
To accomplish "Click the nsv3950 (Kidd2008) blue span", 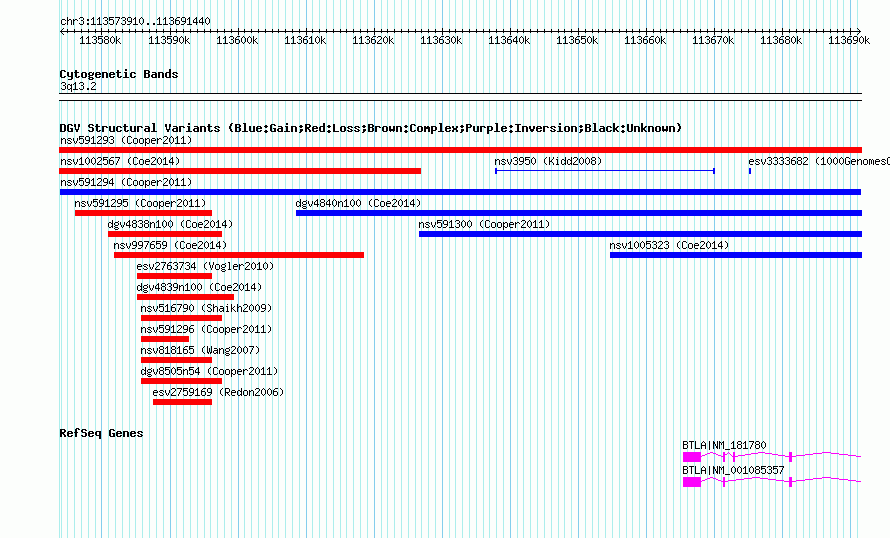I will (x=604, y=171).
